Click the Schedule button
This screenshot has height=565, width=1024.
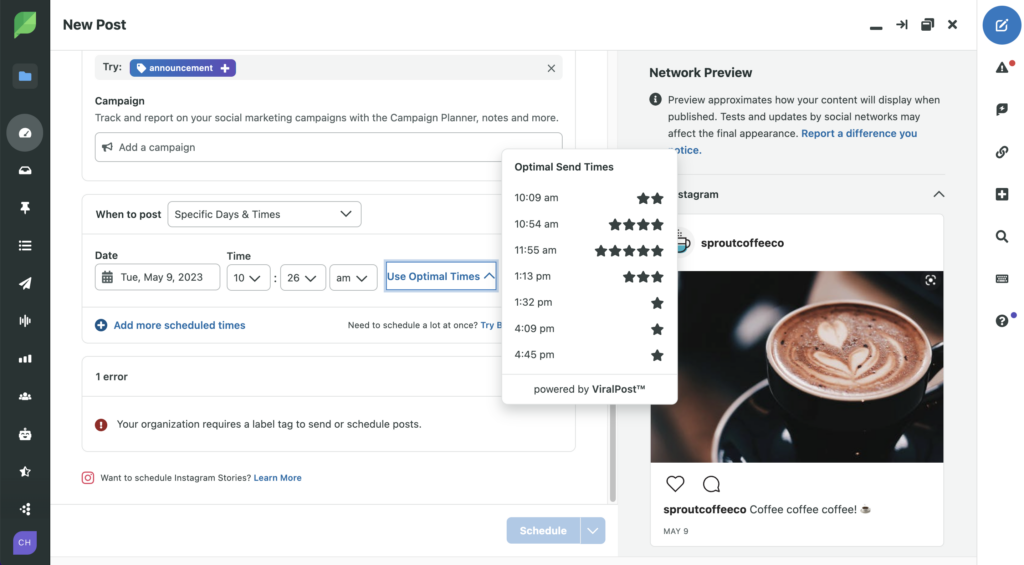tap(543, 530)
